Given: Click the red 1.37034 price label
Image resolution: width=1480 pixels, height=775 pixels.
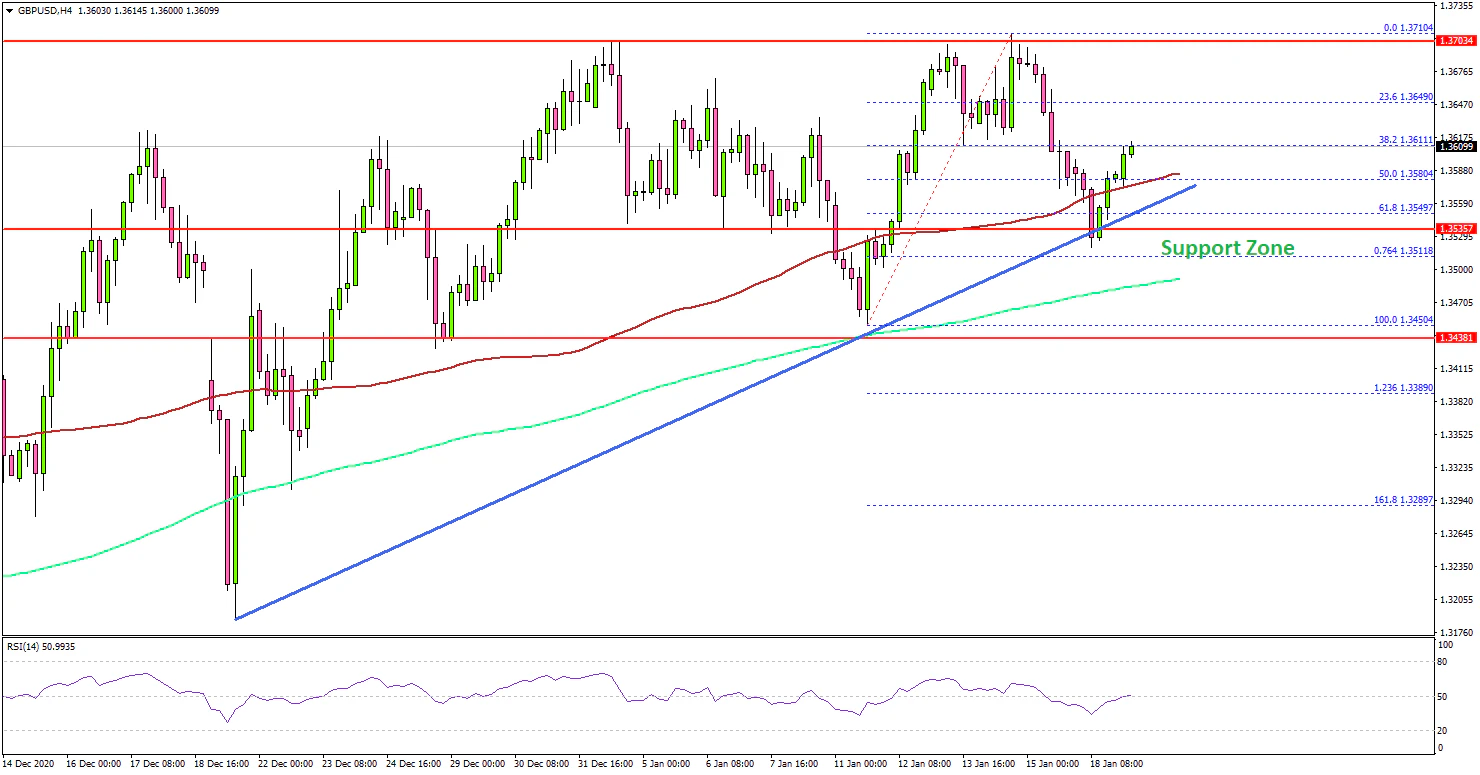Looking at the screenshot, I should pyautogui.click(x=1455, y=41).
